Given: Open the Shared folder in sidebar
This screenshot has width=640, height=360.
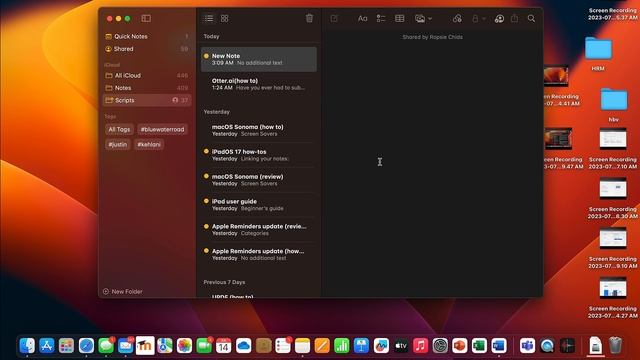Looking at the screenshot, I should tap(147, 49).
